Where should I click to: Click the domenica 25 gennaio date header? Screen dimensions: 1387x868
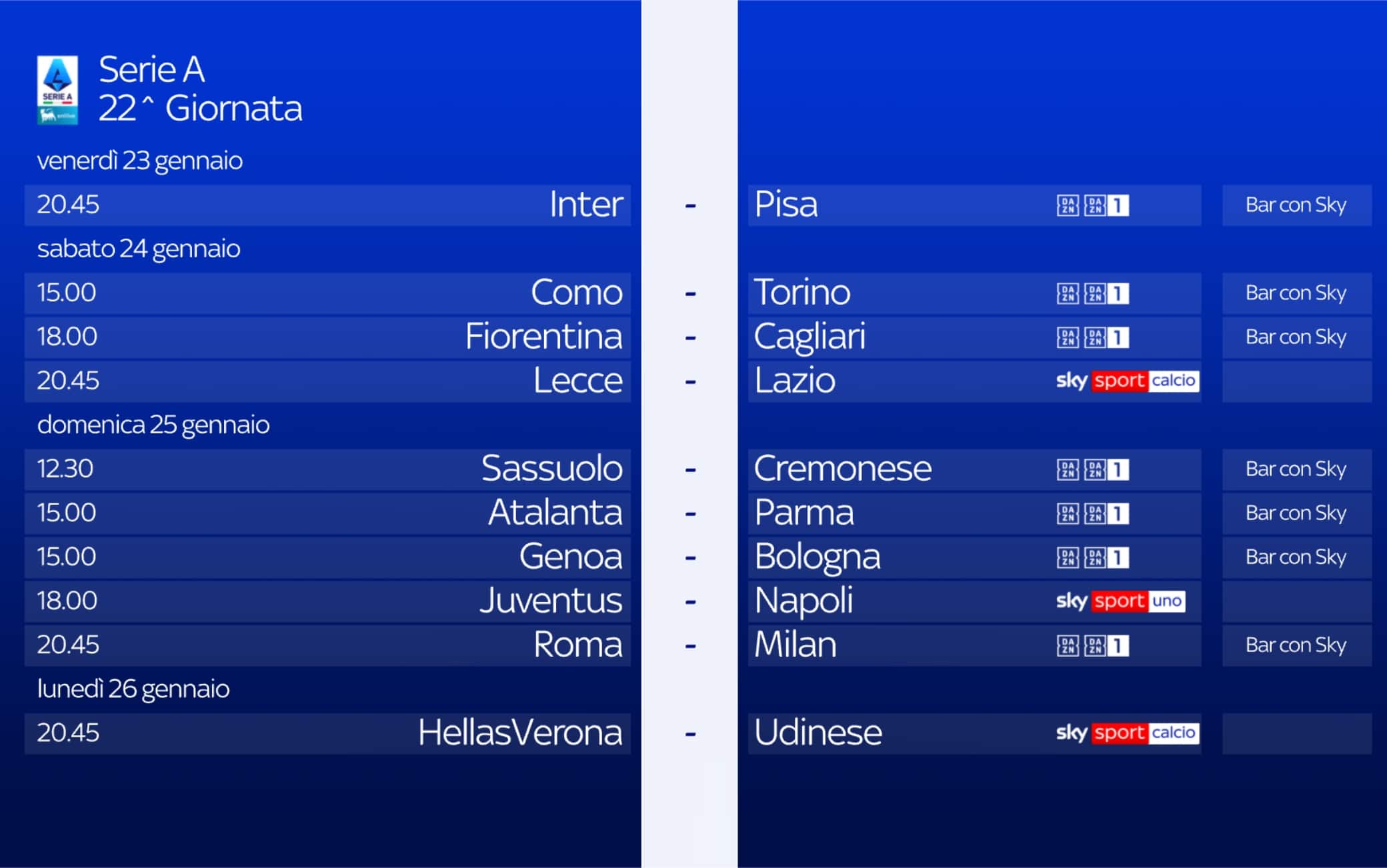tap(153, 425)
